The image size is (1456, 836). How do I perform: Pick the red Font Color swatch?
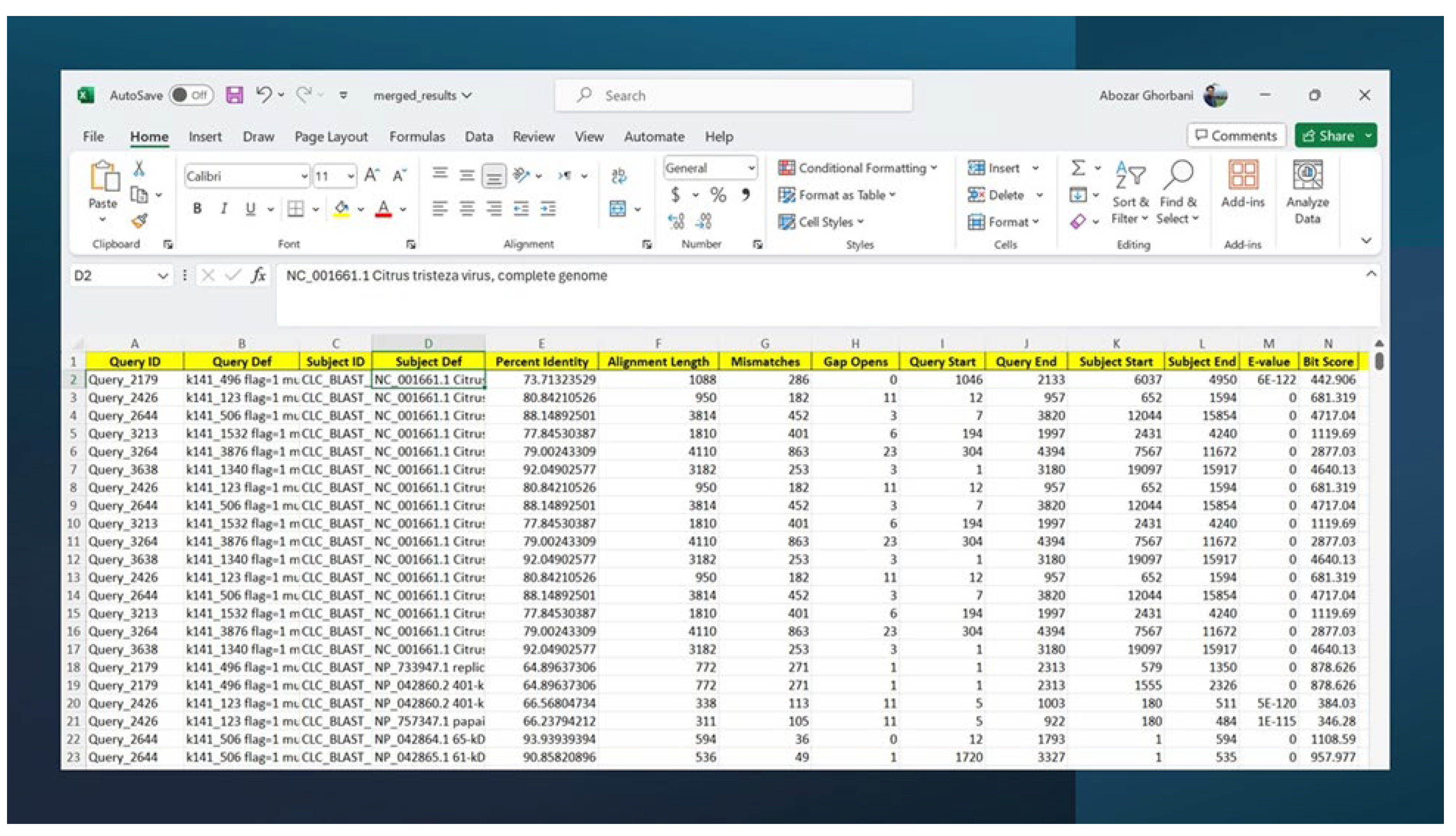click(x=384, y=209)
